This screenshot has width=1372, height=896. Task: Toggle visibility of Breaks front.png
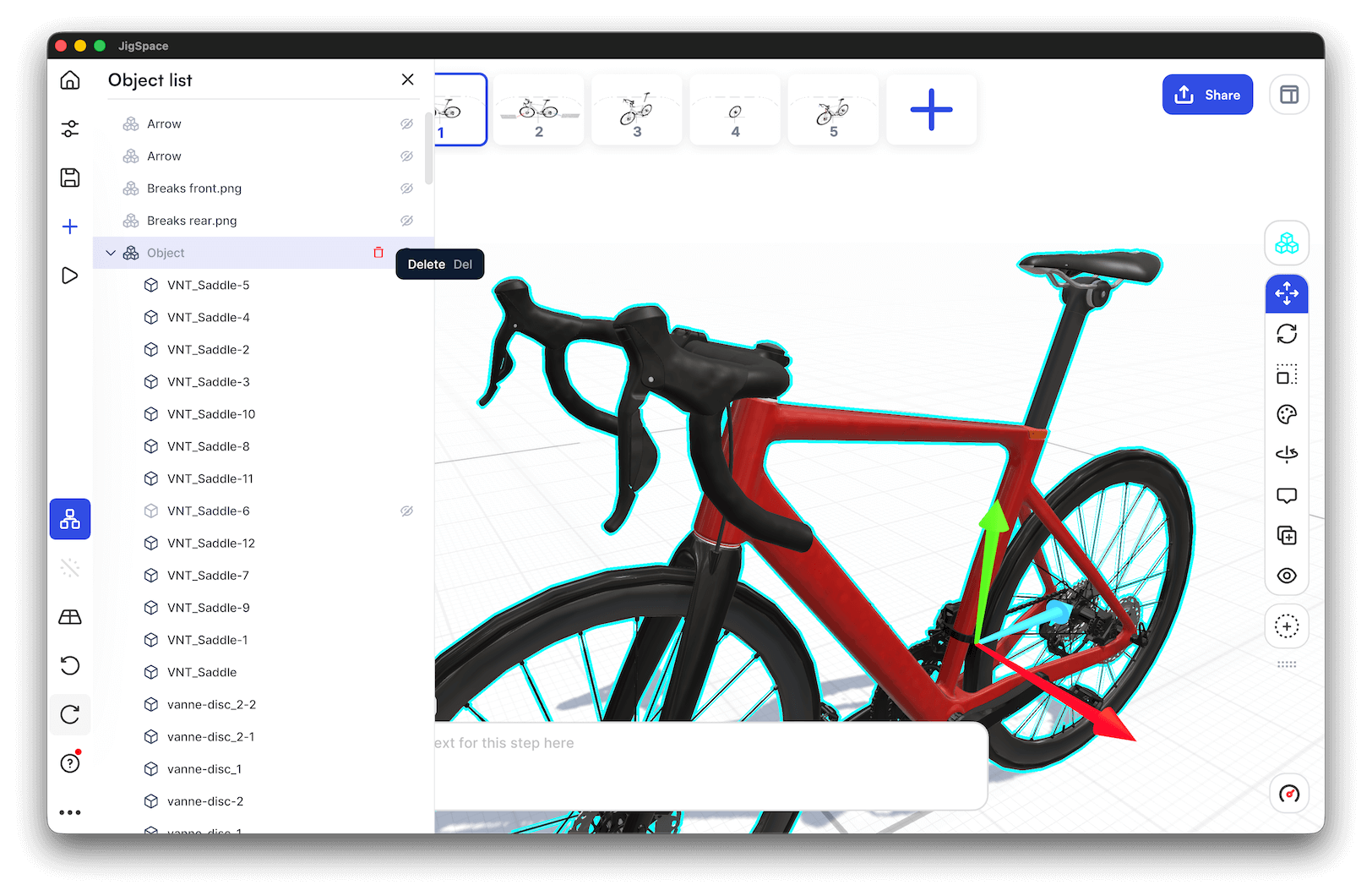pos(406,188)
